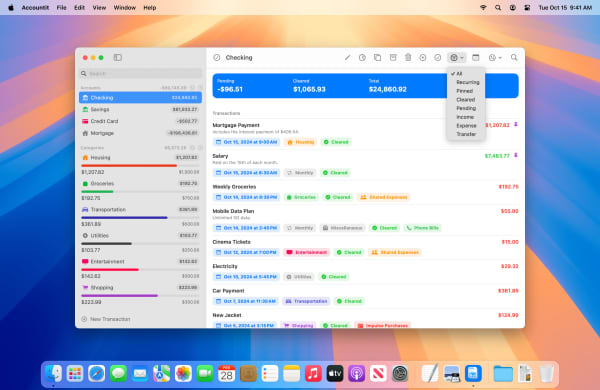Click the purple pin on Salary row
This screenshot has height=390, width=600.
pos(516,155)
